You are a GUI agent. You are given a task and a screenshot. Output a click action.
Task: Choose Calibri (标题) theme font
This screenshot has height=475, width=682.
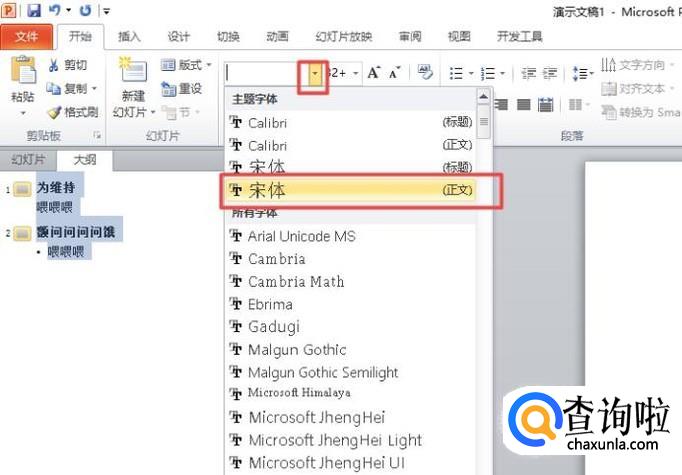coord(351,123)
